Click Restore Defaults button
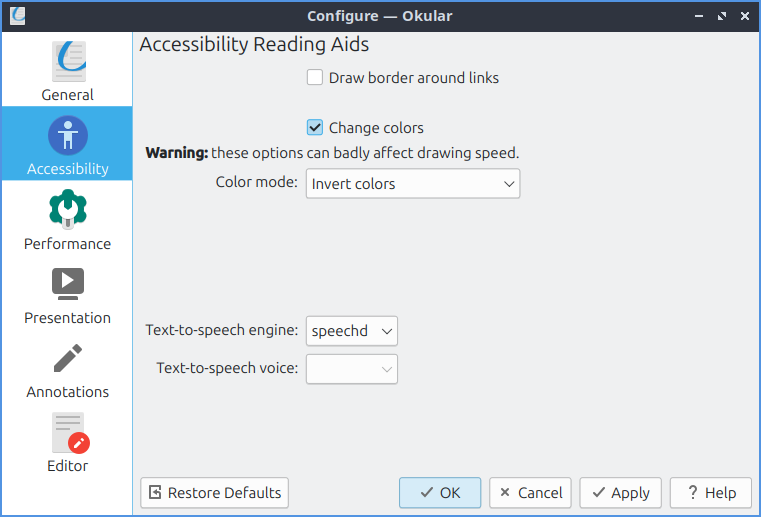The width and height of the screenshot is (761, 517). (215, 492)
